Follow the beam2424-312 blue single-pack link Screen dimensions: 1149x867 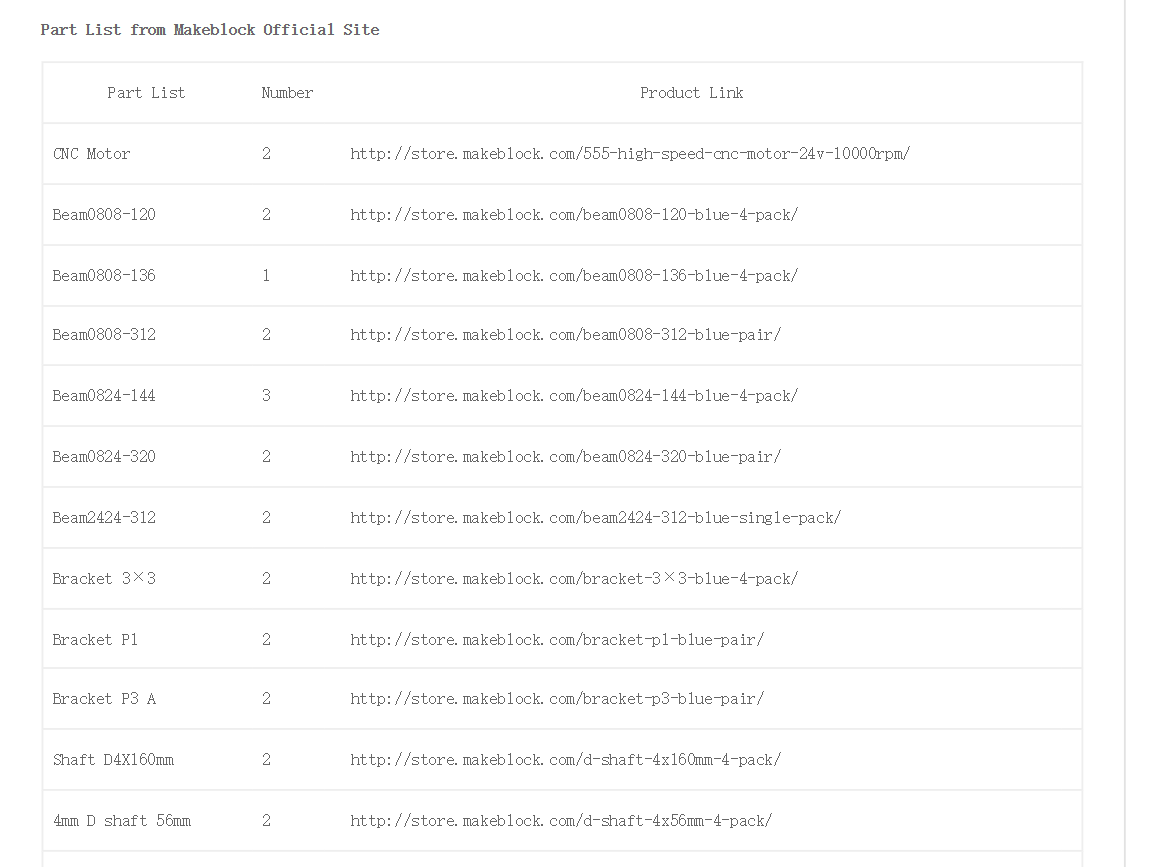[x=595, y=518]
